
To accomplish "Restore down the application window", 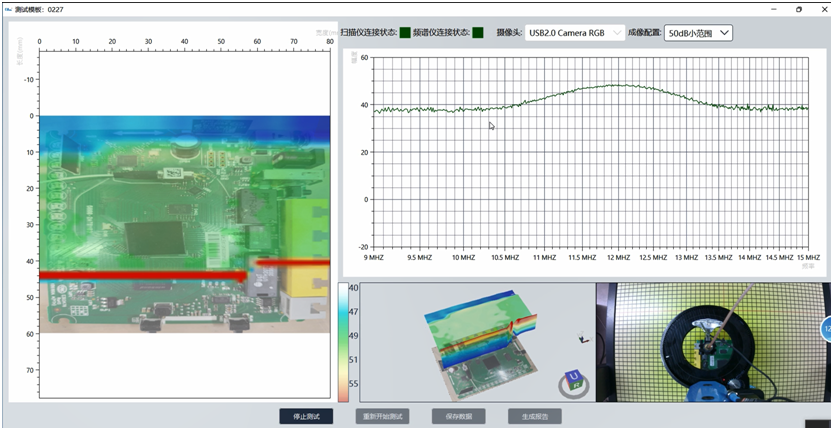I will [798, 9].
